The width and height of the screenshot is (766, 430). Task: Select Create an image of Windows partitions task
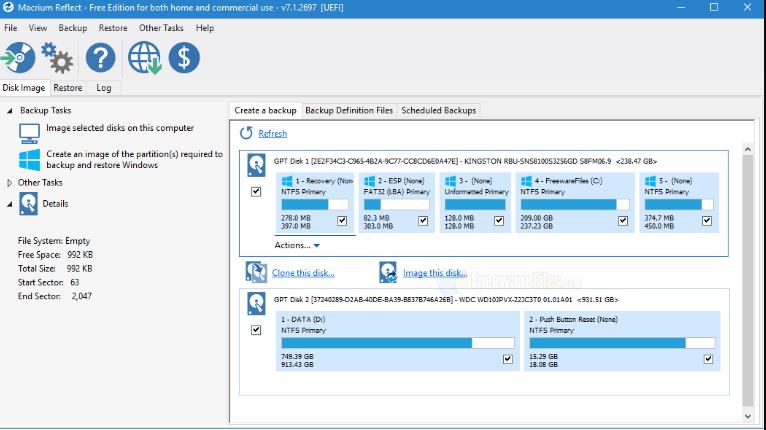(134, 159)
